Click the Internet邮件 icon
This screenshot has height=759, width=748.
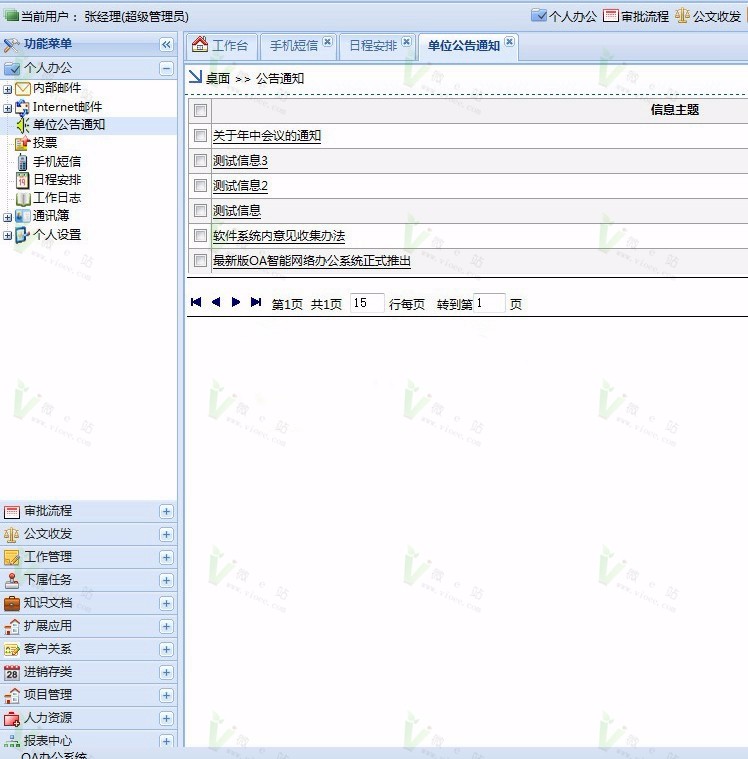(x=22, y=107)
